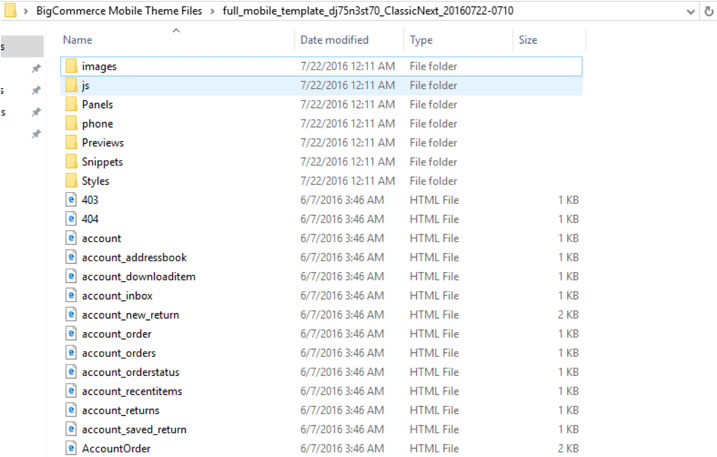The width and height of the screenshot is (717, 457).
Task: Select the account_saved_return file icon
Action: pos(71,429)
